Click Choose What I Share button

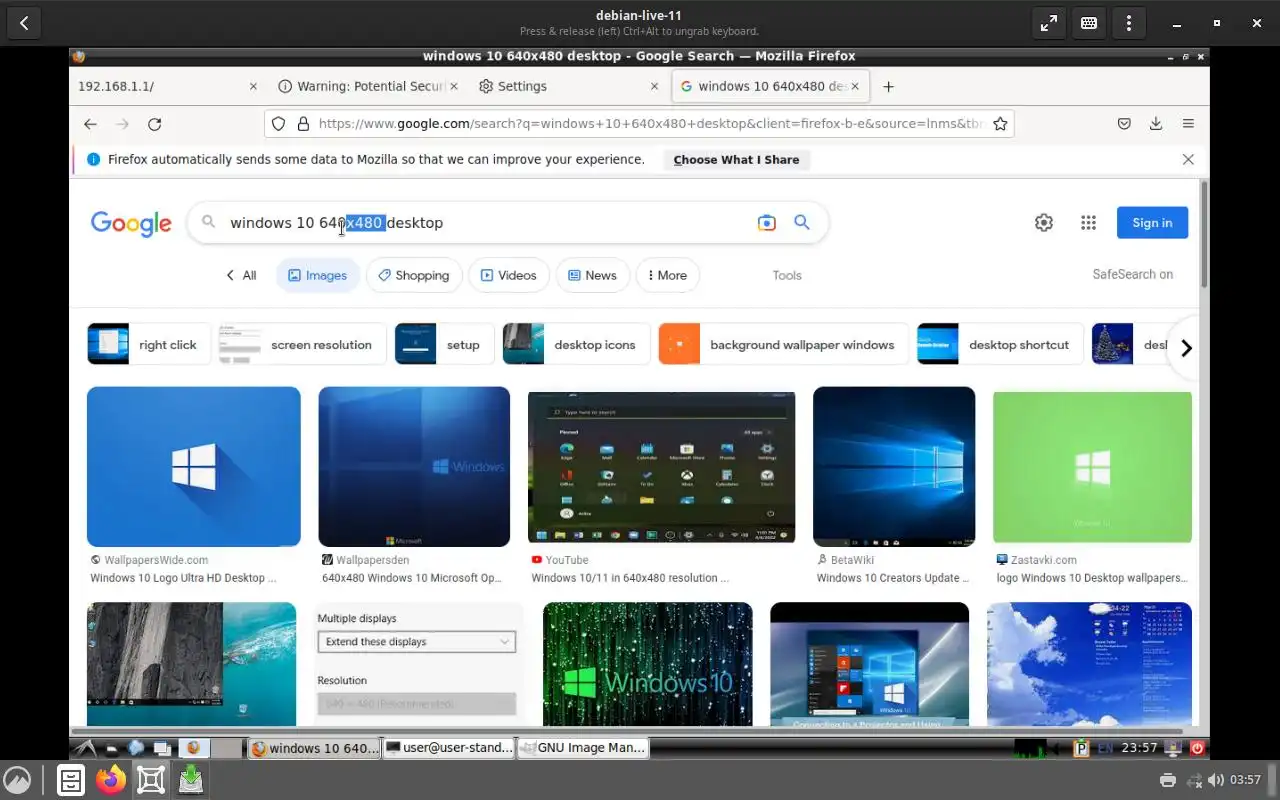[736, 159]
